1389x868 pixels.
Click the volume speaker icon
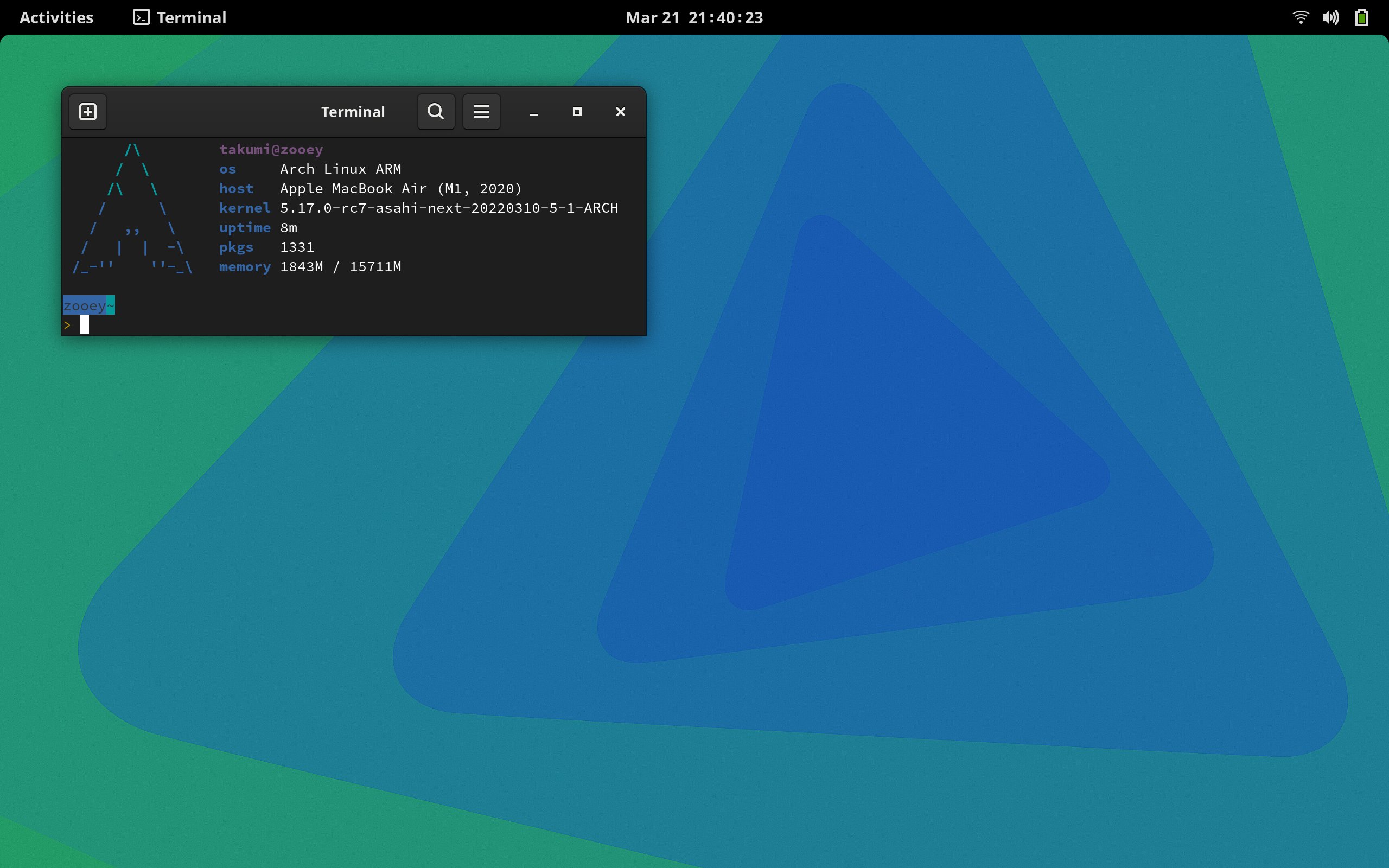(1331, 17)
